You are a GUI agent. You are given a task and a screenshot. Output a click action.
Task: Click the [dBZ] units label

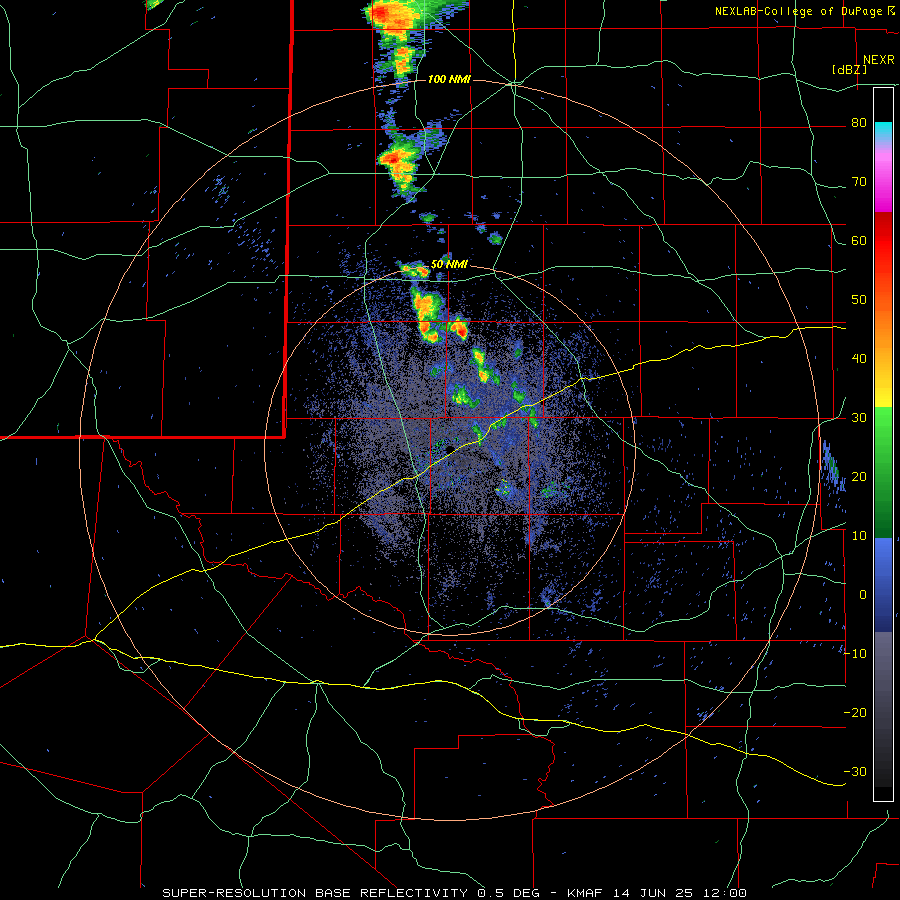click(x=849, y=69)
